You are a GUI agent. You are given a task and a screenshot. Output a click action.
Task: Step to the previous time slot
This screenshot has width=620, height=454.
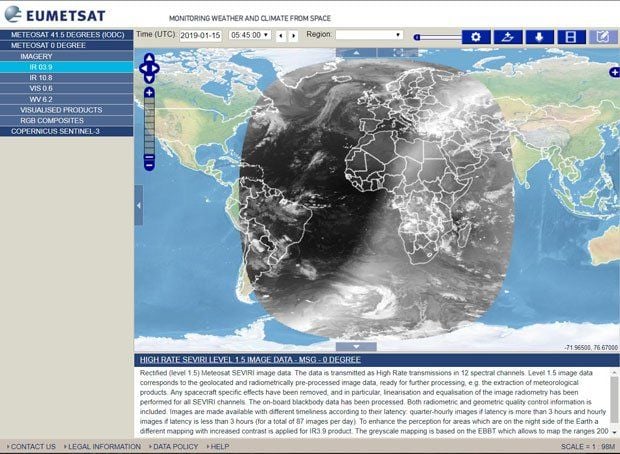click(x=280, y=36)
